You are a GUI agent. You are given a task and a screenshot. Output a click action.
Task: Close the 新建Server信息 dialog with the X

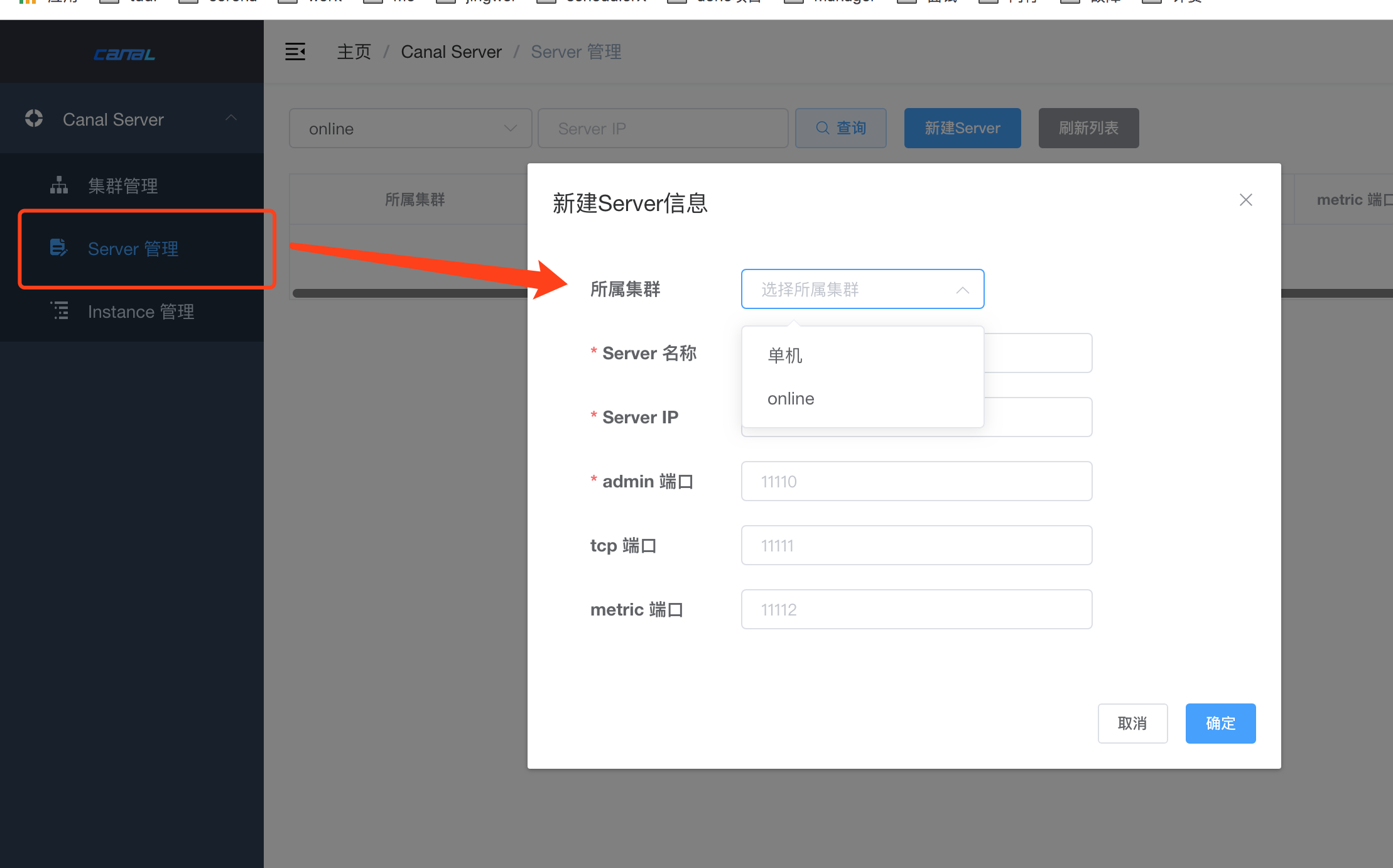[x=1246, y=200]
